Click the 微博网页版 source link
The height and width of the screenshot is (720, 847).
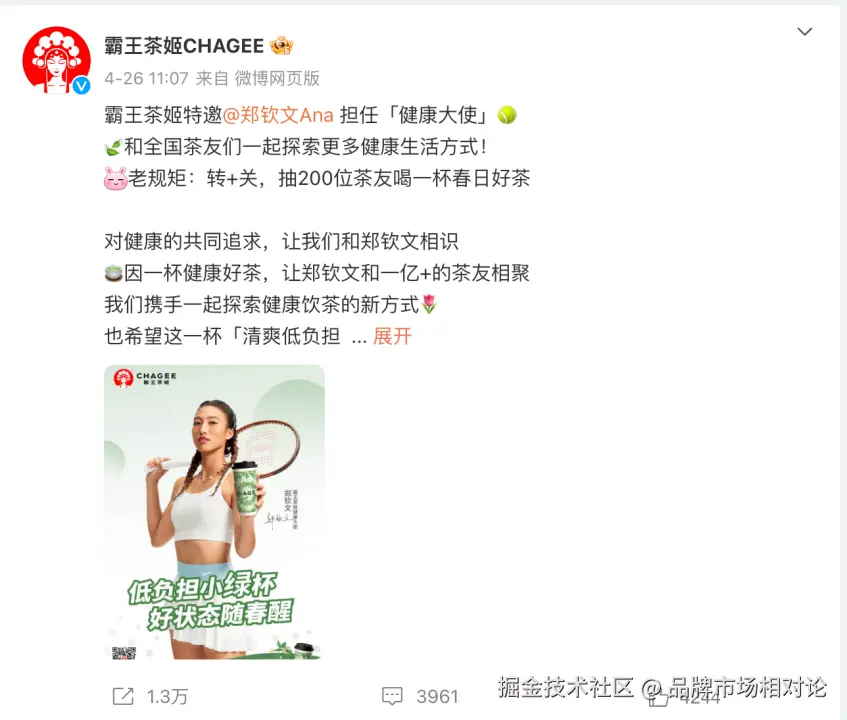[277, 78]
